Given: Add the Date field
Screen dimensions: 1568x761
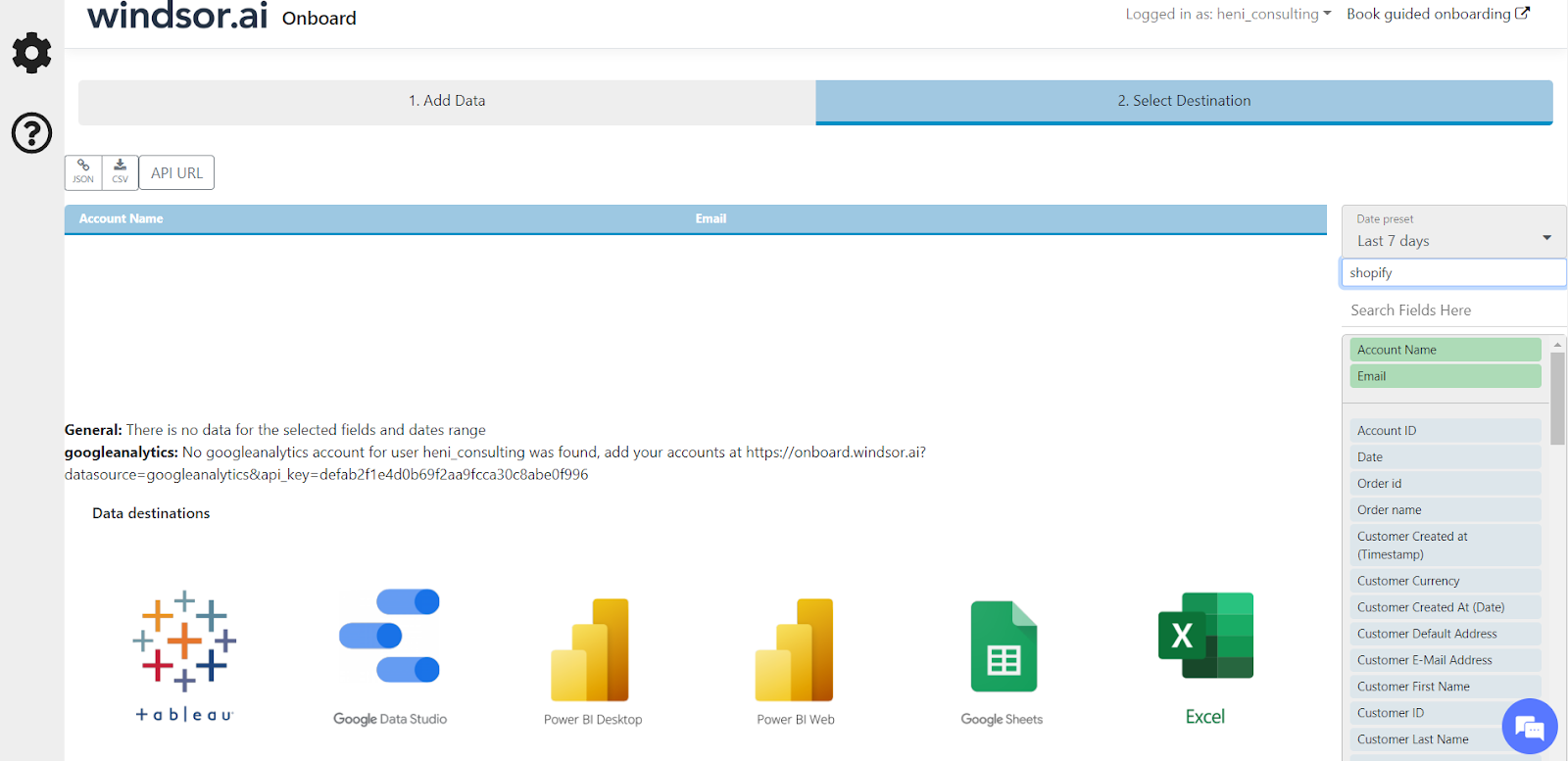Looking at the screenshot, I should click(x=1445, y=457).
